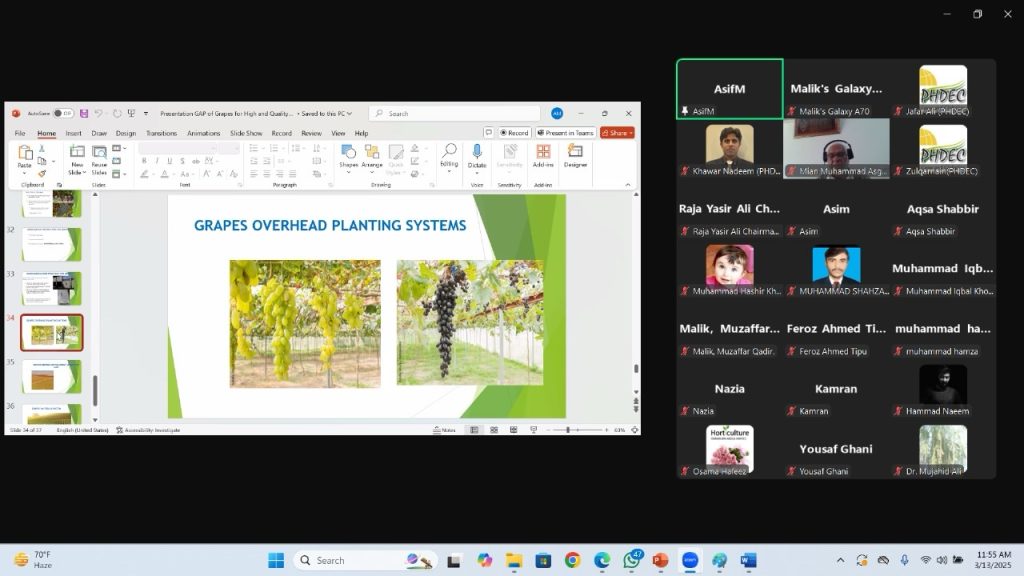Click the Paste clipboard icon
The height and width of the screenshot is (576, 1024).
[x=25, y=153]
